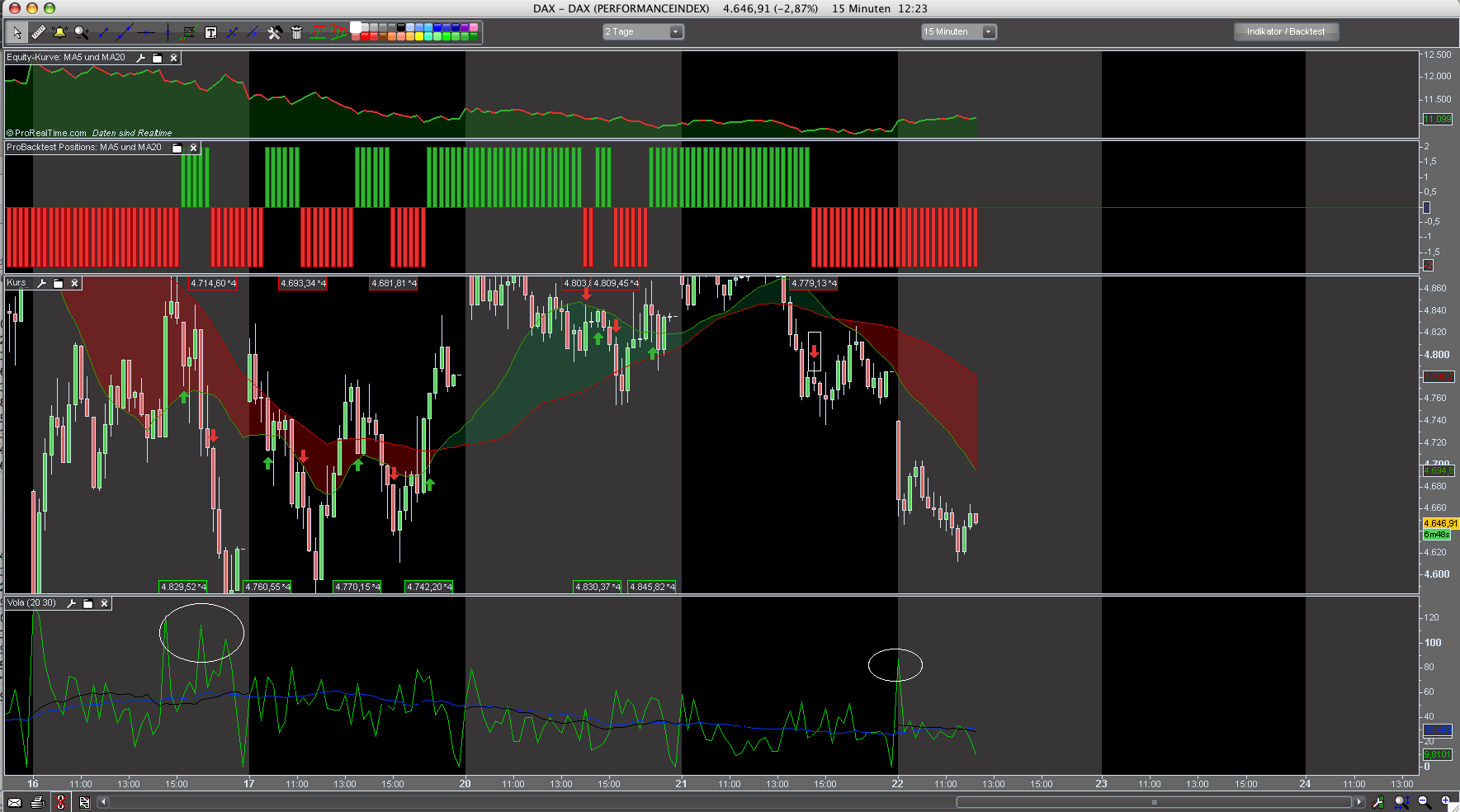Image resolution: width=1460 pixels, height=812 pixels.
Task: Select the arrow pointer tool
Action: coord(17,33)
